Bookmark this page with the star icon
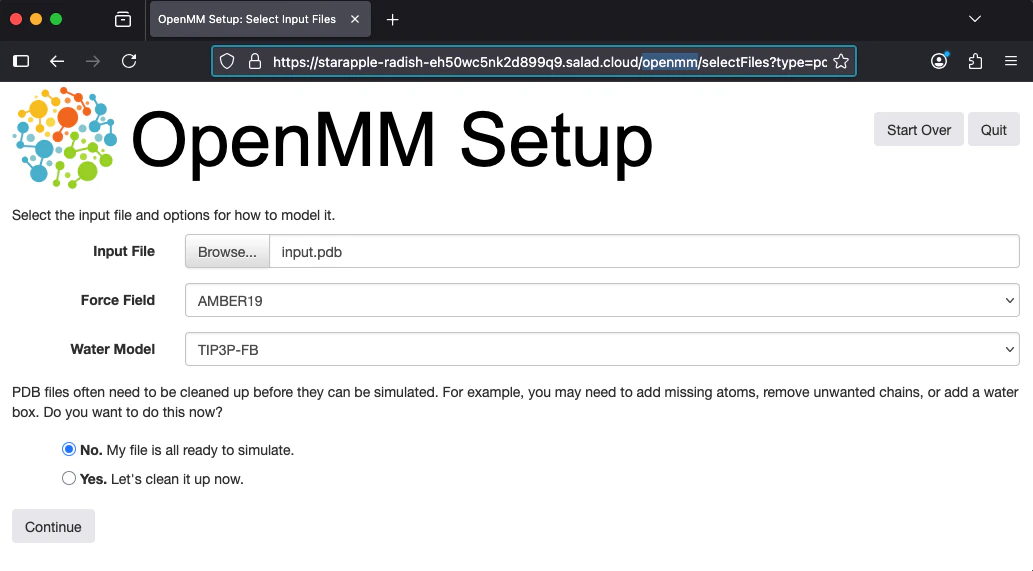Viewport: 1033px width, 571px height. (x=841, y=61)
